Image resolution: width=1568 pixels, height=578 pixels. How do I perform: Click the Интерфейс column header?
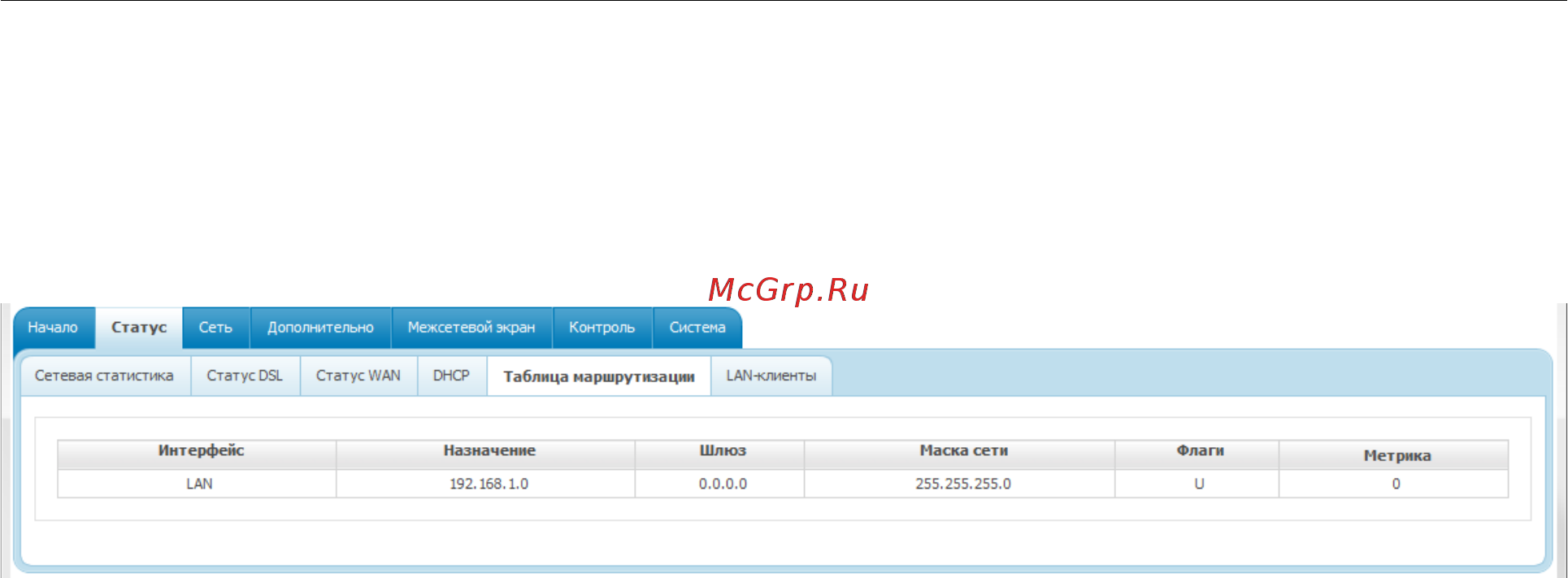coord(198,454)
